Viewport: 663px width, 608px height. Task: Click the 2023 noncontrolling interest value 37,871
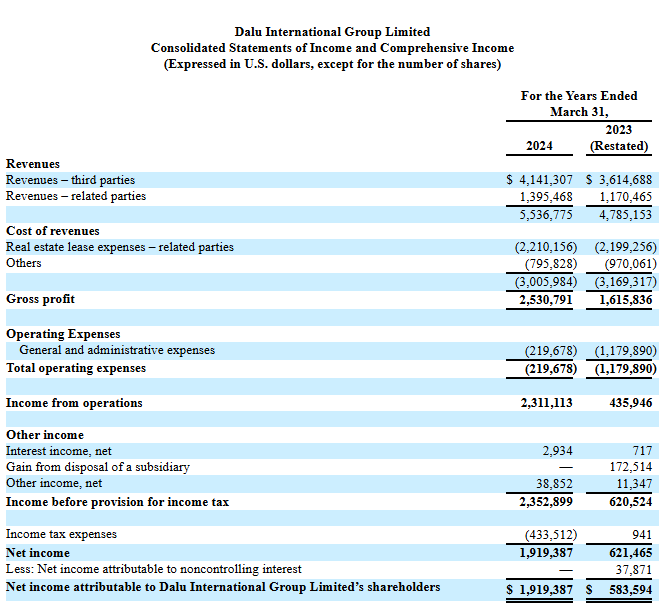pyautogui.click(x=632, y=571)
